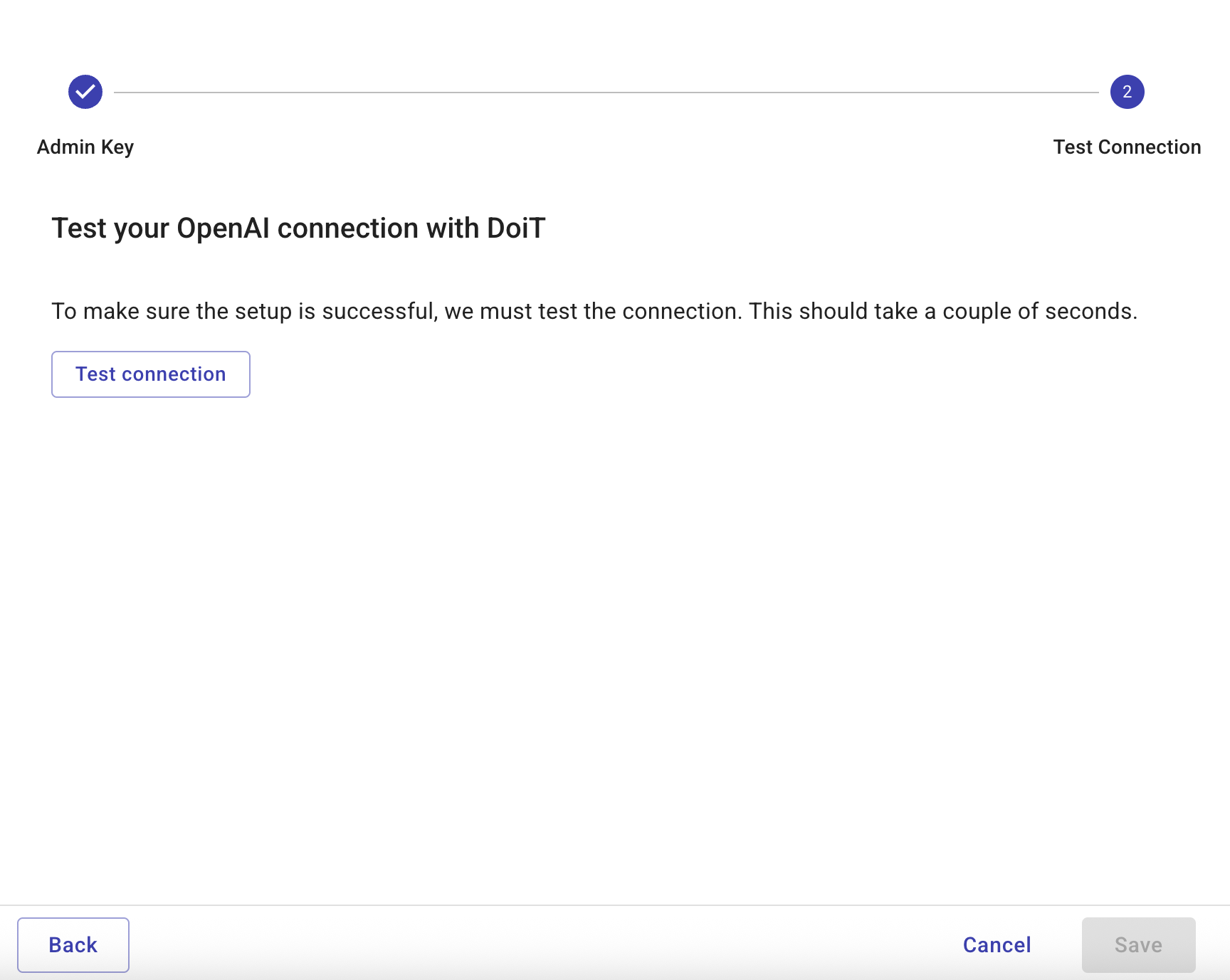1230x980 pixels.
Task: Click the disabled Save button
Action: (x=1138, y=944)
